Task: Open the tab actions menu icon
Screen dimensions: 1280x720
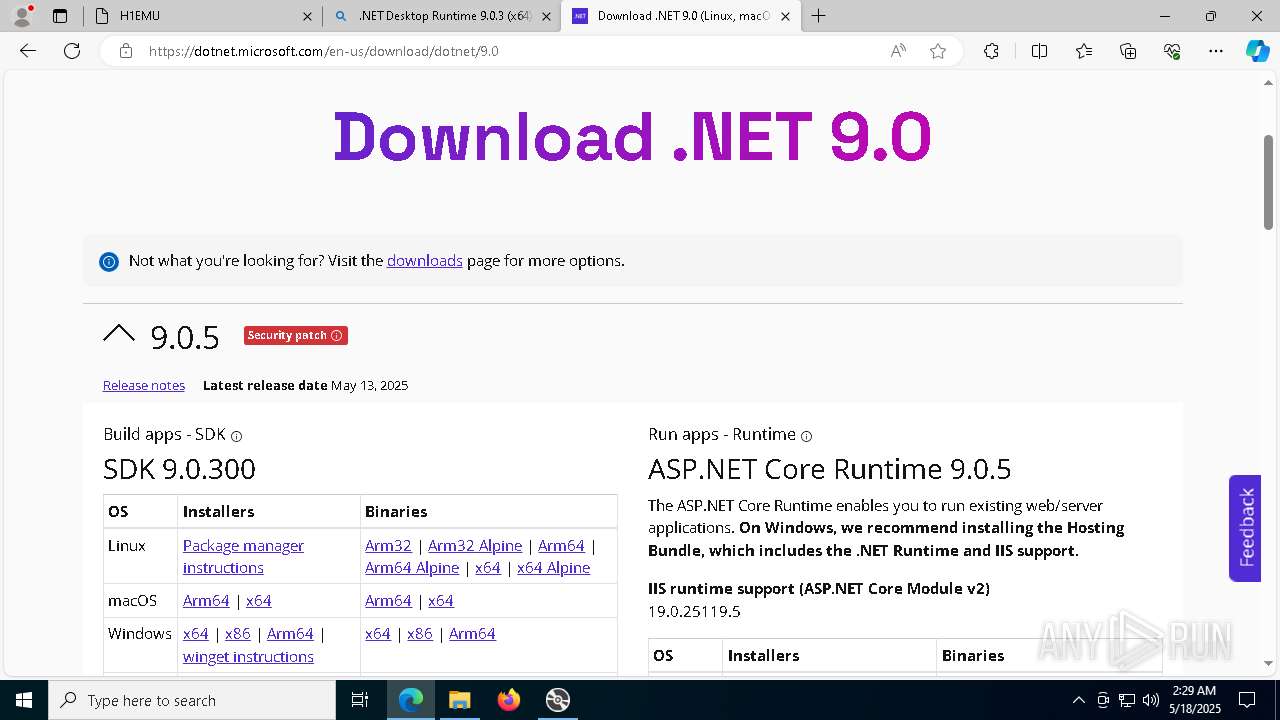Action: point(60,16)
